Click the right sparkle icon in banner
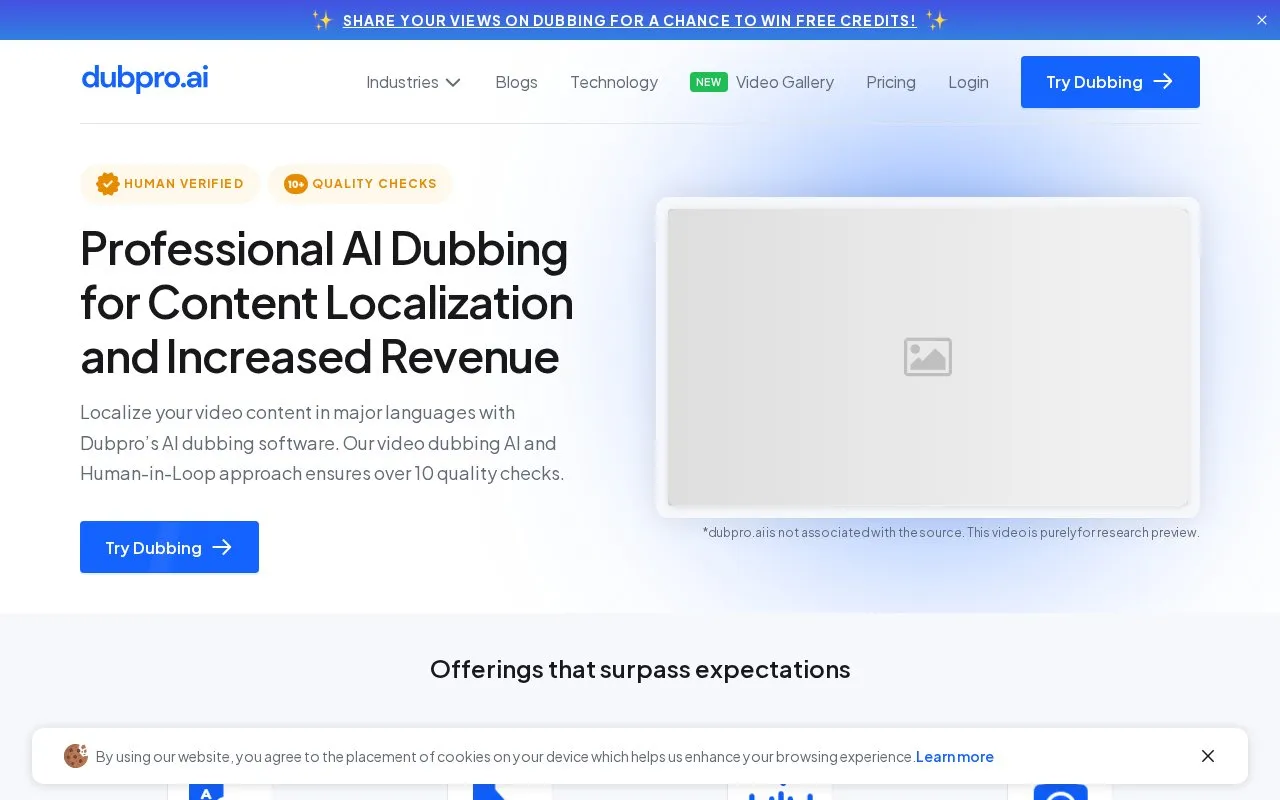 pos(936,20)
